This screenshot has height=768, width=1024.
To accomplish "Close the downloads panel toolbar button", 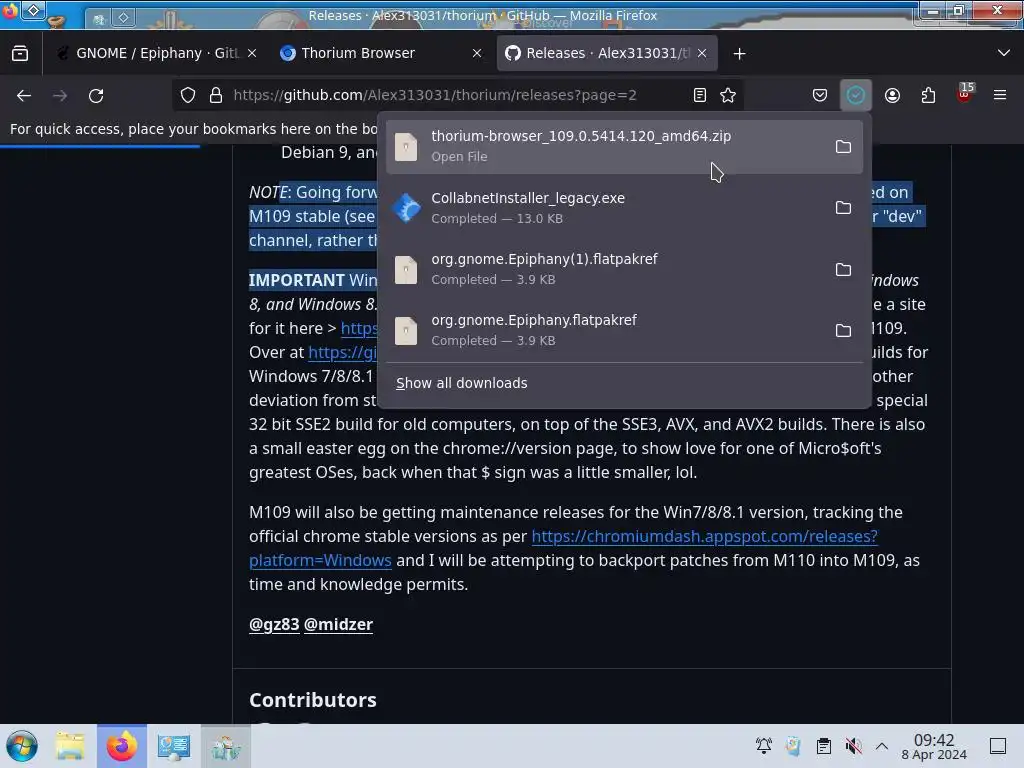I will [856, 95].
